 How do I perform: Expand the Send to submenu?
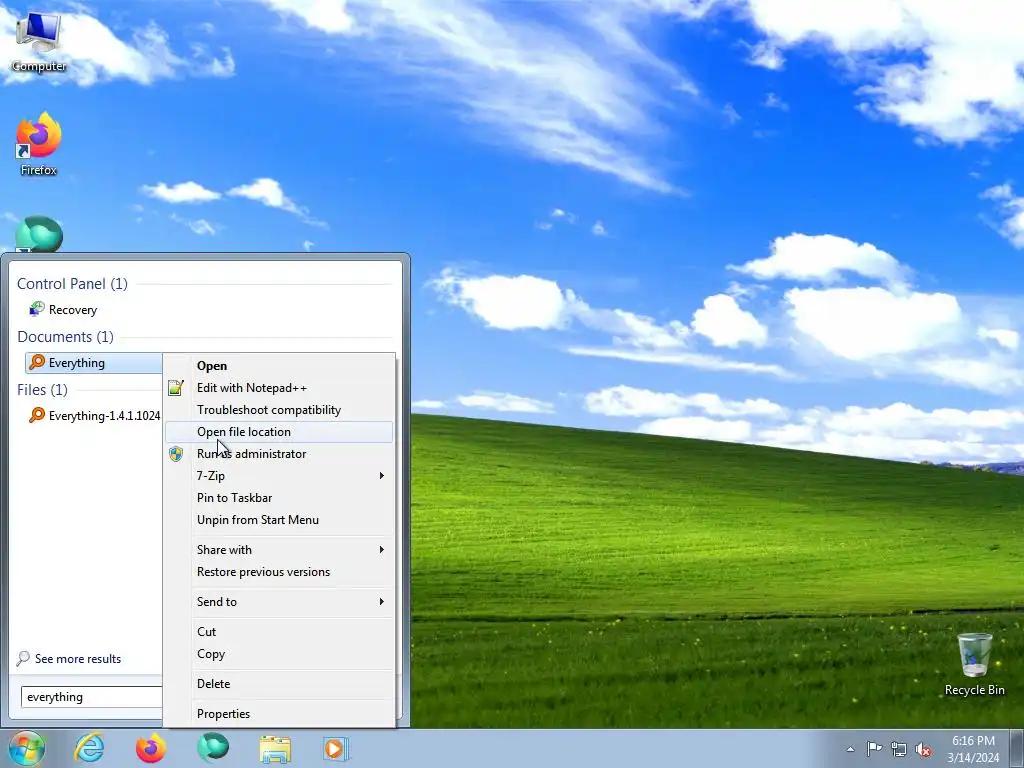(x=279, y=602)
